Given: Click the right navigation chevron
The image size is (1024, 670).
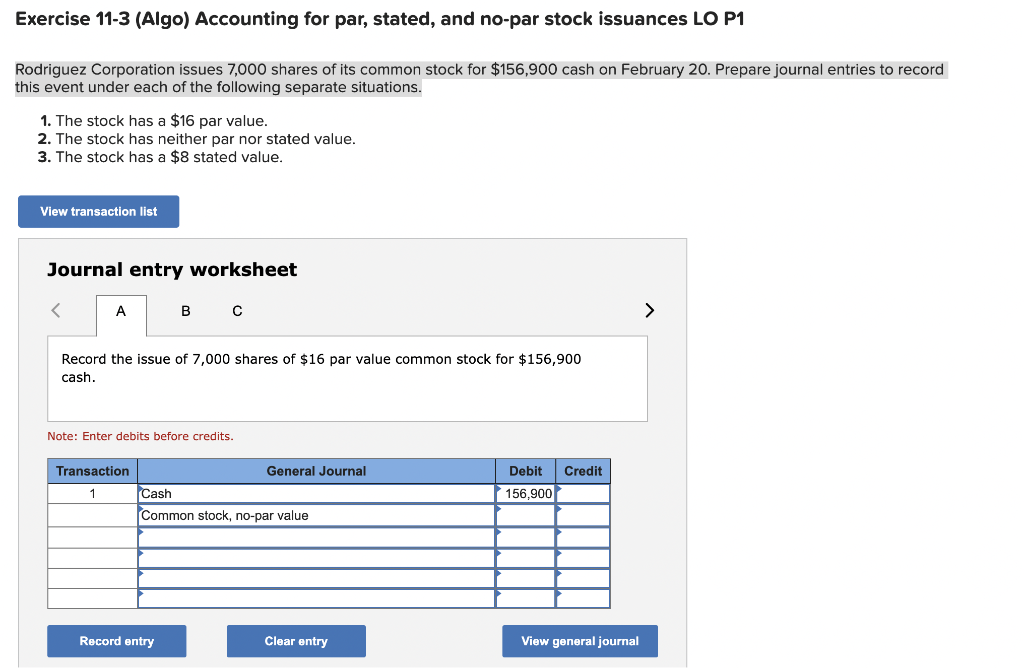Looking at the screenshot, I should click(649, 311).
